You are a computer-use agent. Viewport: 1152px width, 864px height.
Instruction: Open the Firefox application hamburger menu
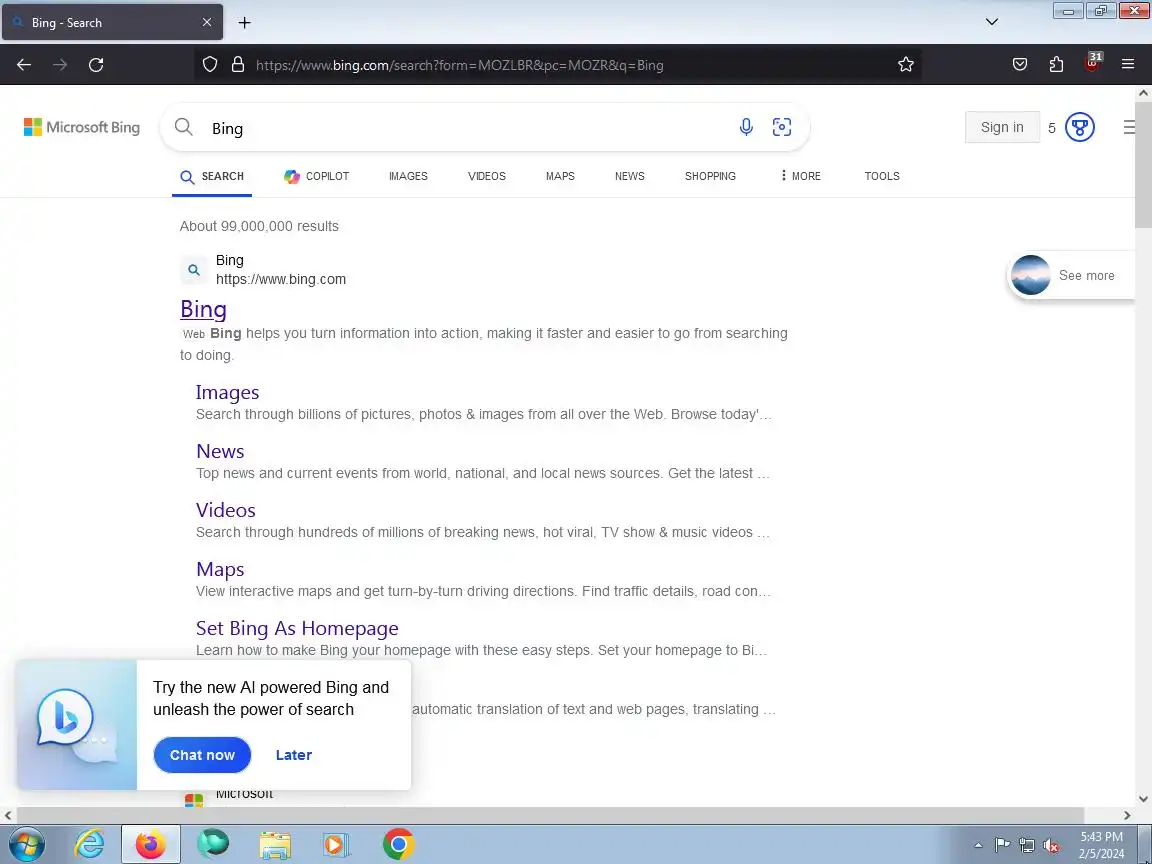(1128, 65)
